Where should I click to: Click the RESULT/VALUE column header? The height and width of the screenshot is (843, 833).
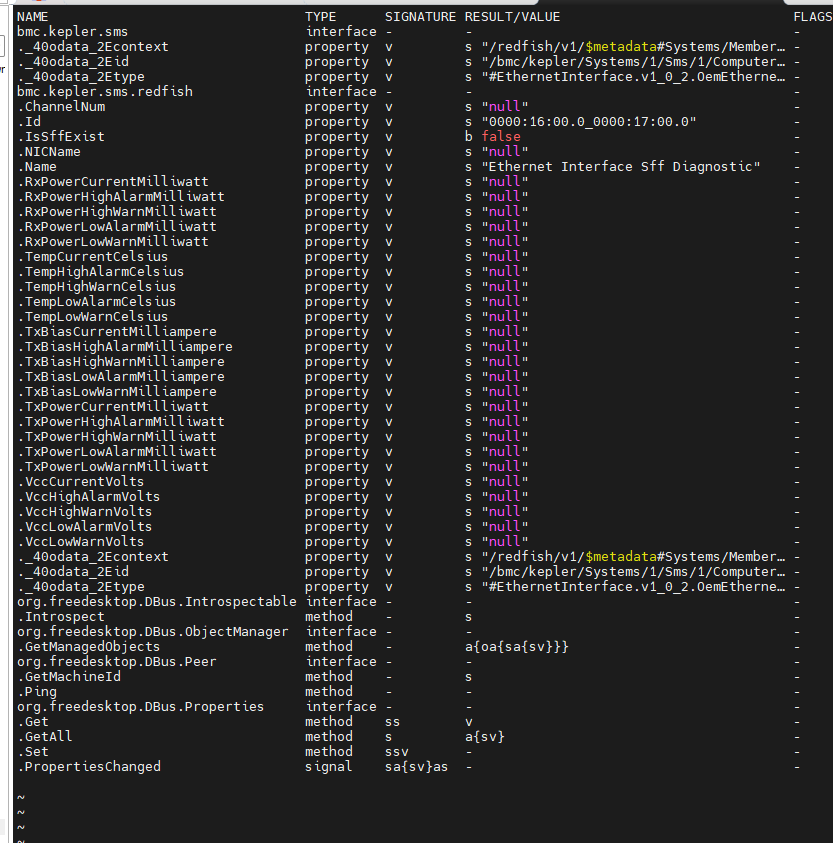pos(512,17)
